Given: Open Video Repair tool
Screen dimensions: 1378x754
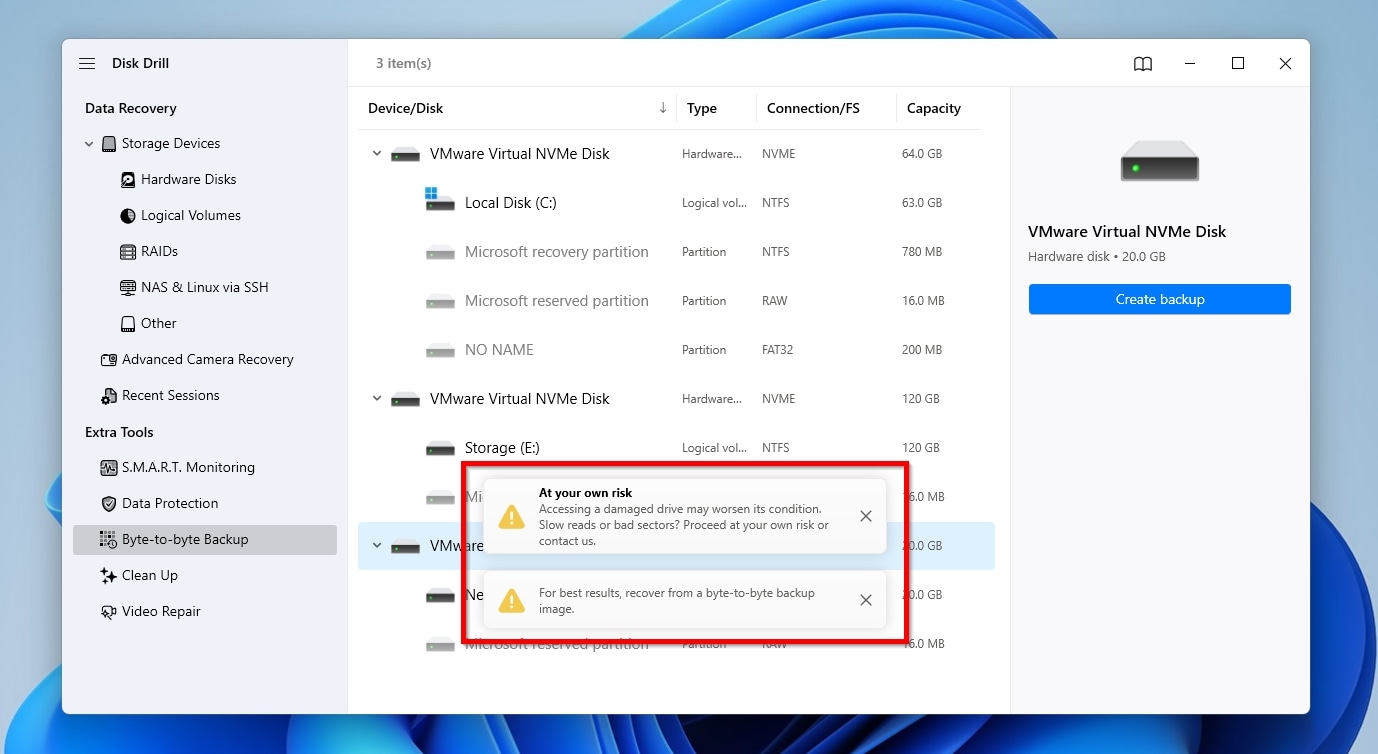Looking at the screenshot, I should 161,611.
